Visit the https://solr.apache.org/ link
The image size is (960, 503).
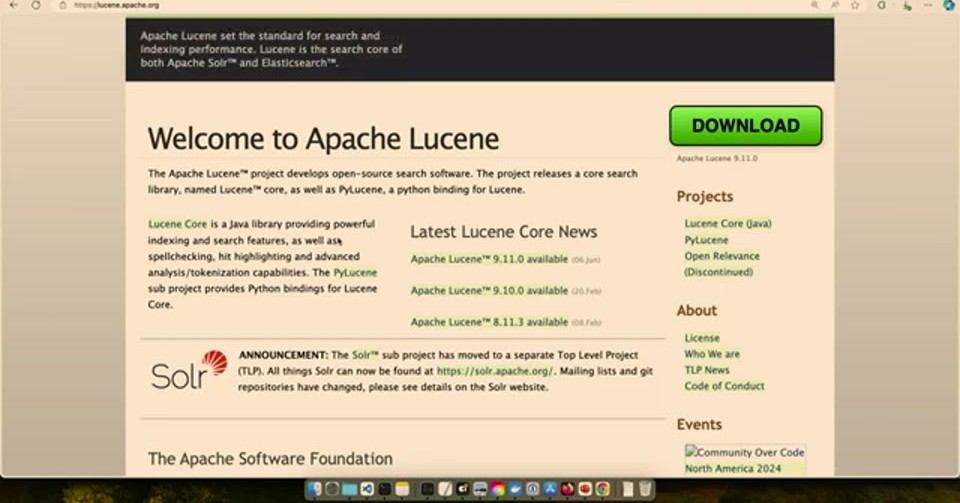(495, 371)
